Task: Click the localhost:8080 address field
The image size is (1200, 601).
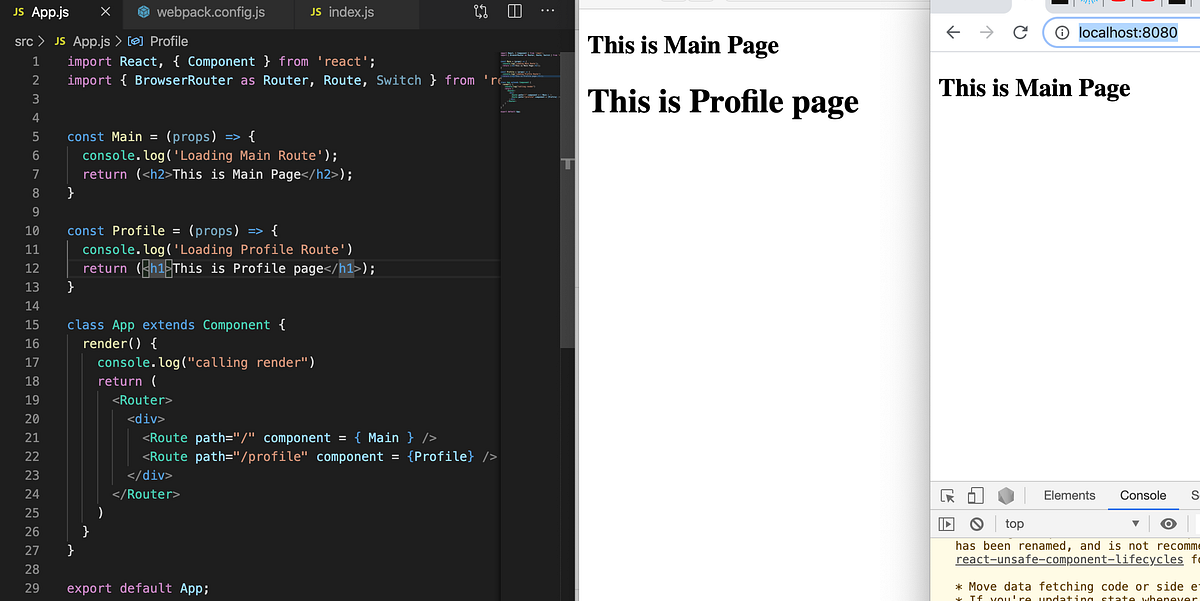Action: click(x=1128, y=32)
